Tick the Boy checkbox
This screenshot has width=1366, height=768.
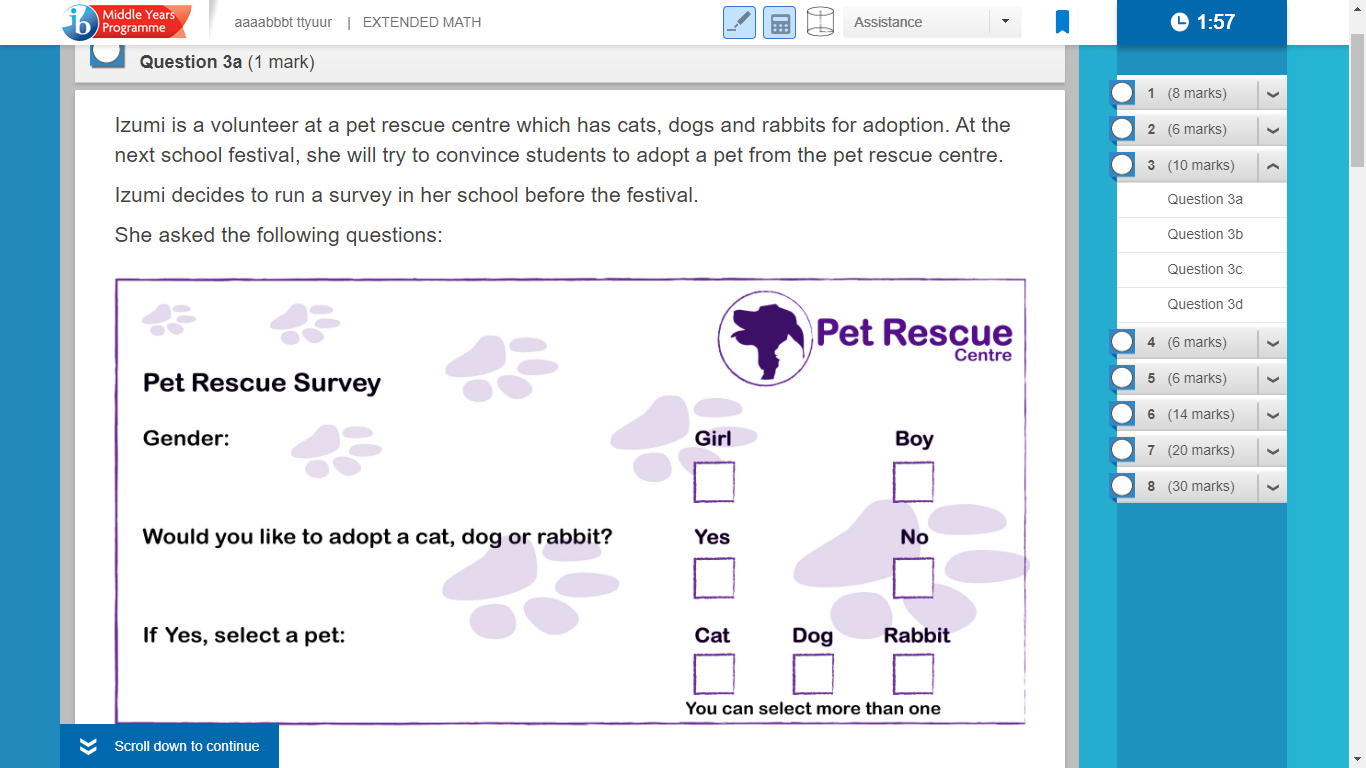pos(913,482)
